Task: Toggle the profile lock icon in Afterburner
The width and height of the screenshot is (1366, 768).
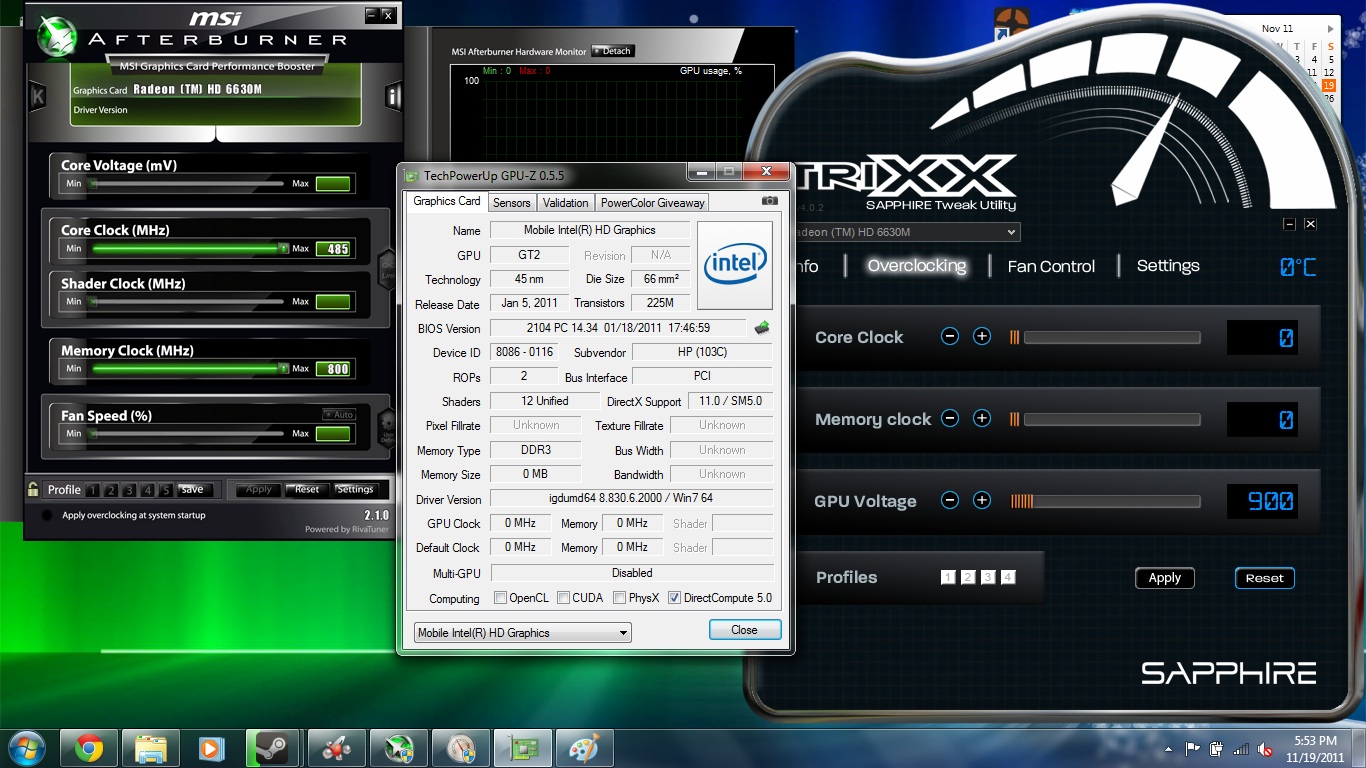Action: point(33,489)
